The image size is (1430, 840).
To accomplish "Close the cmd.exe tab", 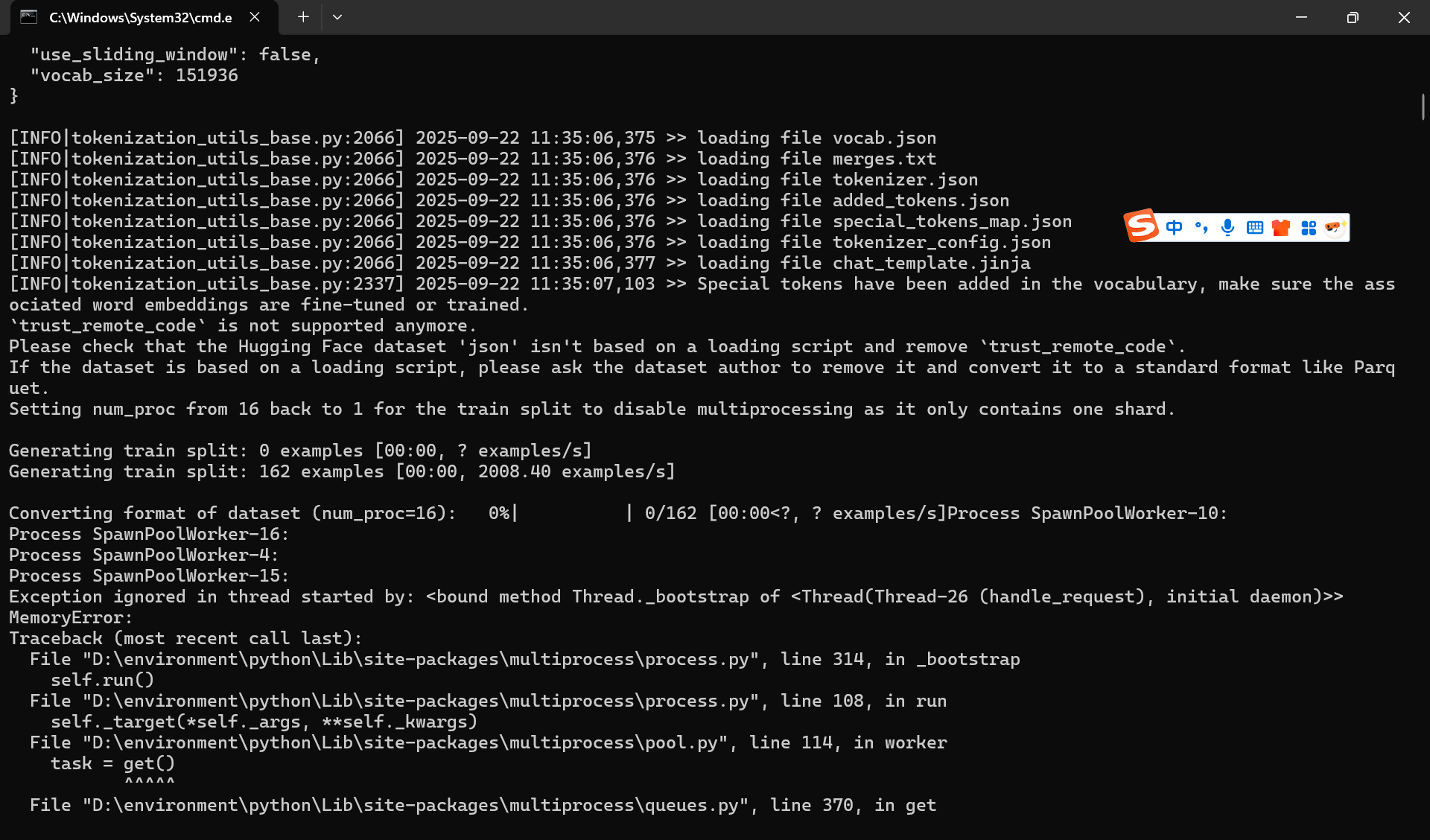I will [x=255, y=17].
